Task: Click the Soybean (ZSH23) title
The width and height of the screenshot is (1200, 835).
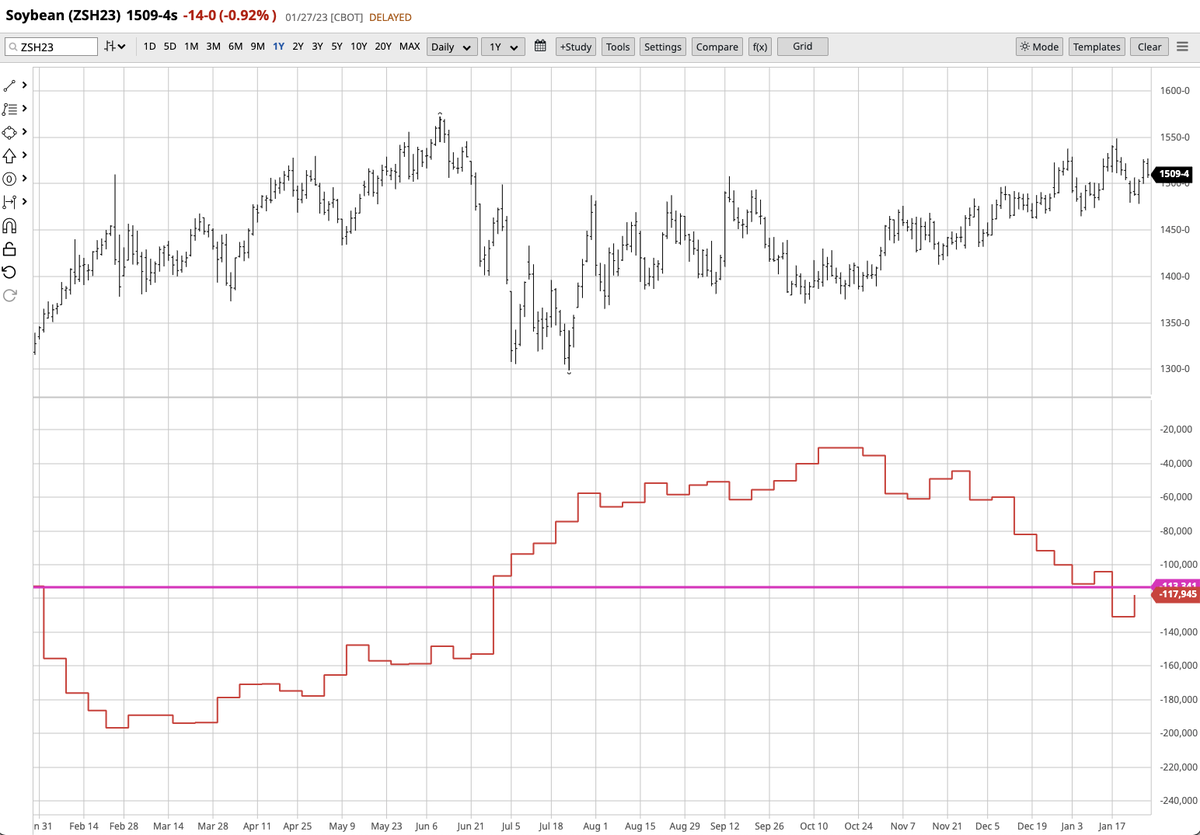Action: coord(64,17)
